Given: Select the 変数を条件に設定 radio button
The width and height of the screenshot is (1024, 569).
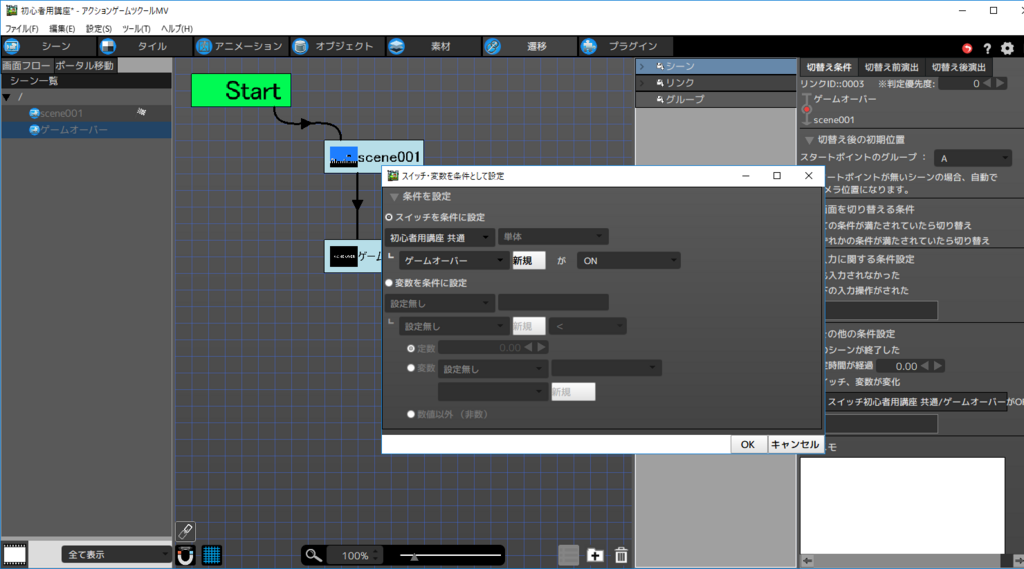Looking at the screenshot, I should 389,283.
